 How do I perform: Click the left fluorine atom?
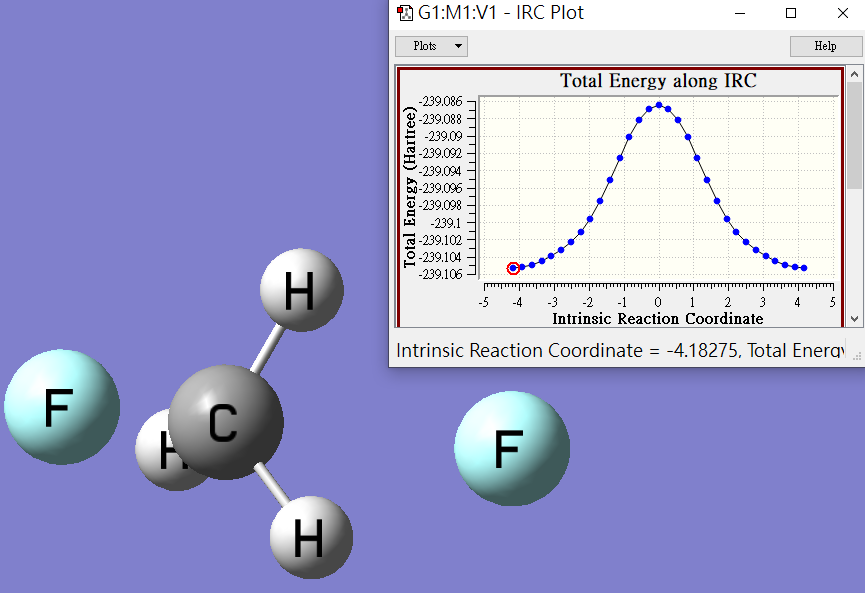62,407
